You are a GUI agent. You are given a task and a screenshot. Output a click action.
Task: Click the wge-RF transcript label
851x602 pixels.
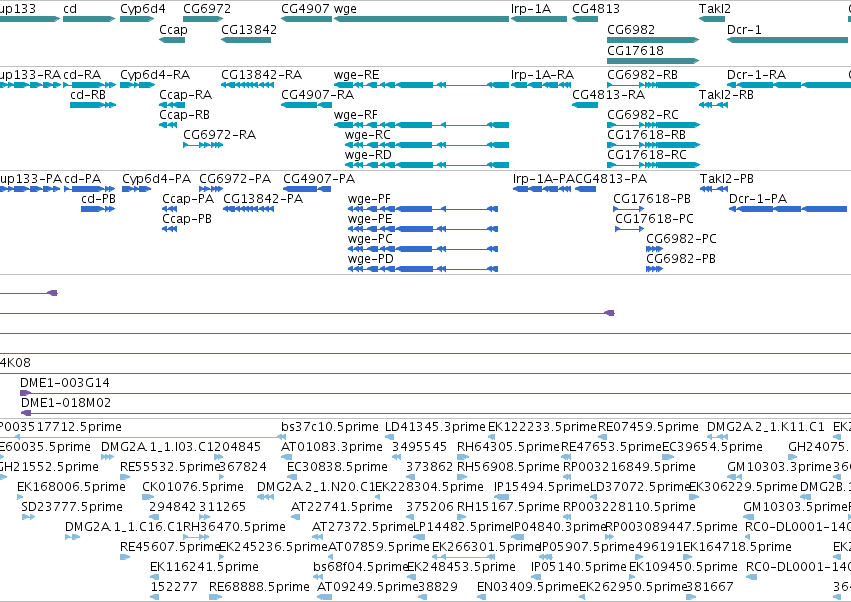(355, 115)
